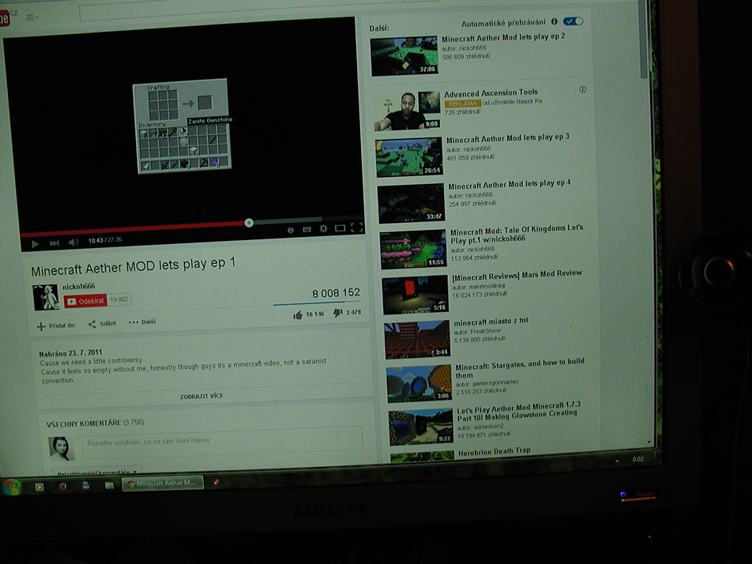Image resolution: width=752 pixels, height=564 pixels.
Task: Click thumbnail of Aether Mod ep 2 video
Action: 404,56
